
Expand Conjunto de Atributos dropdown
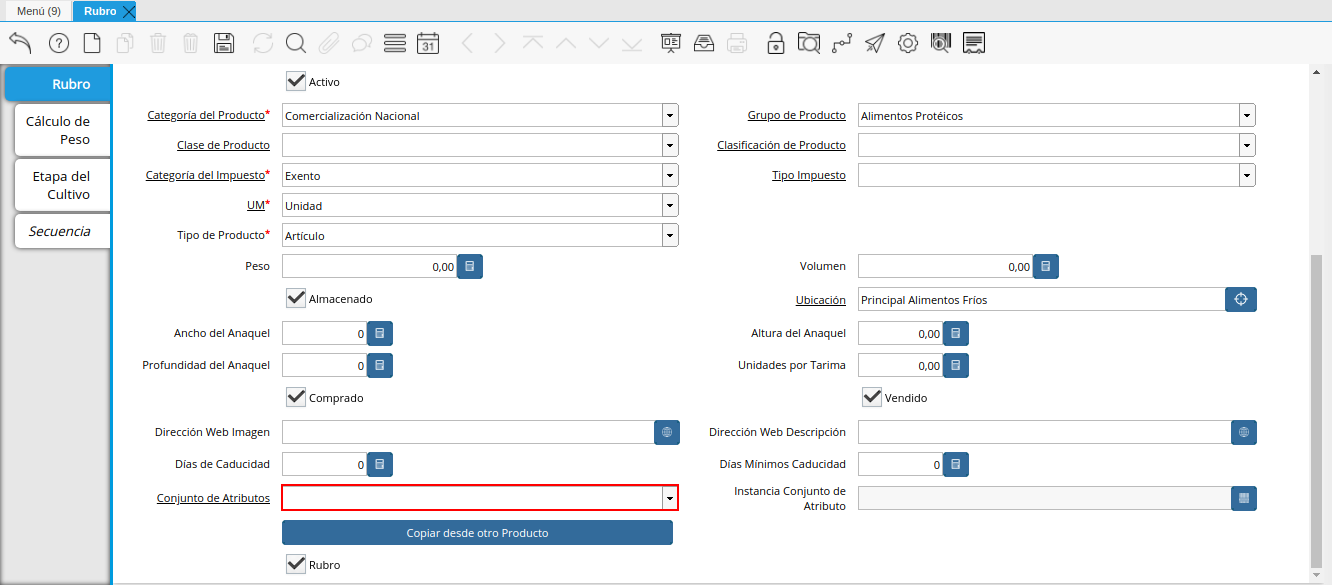669,498
